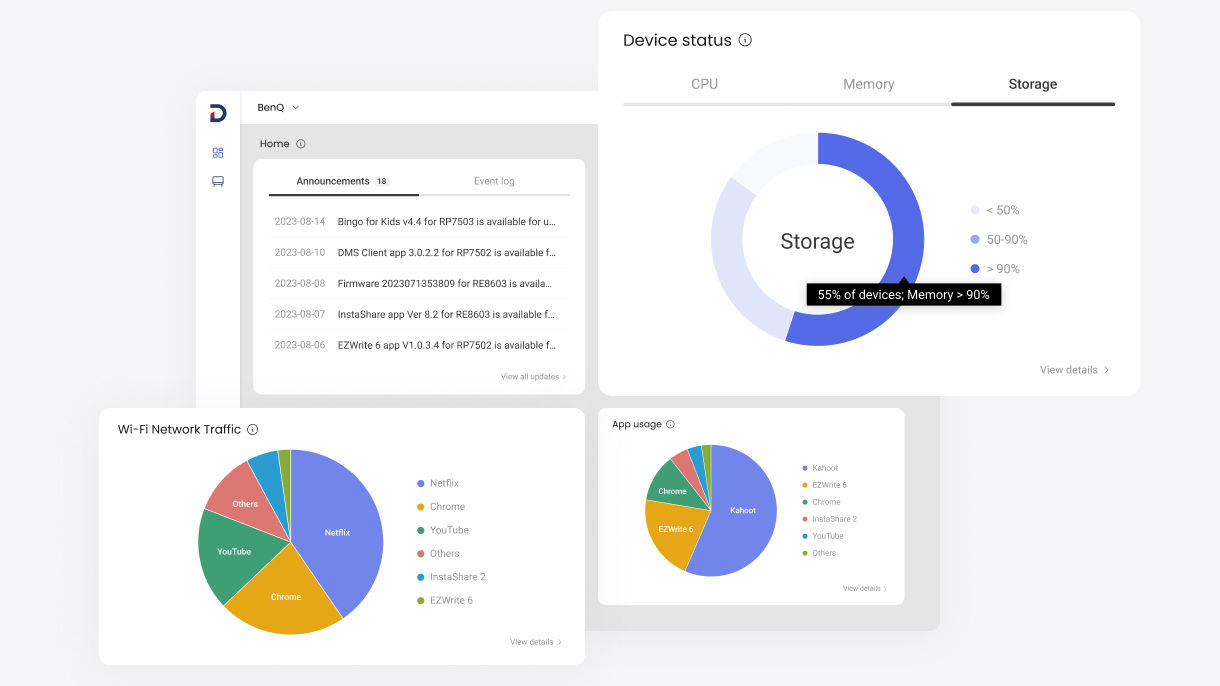1220x686 pixels.
Task: Click the DMS logo icon in sidebar
Action: click(218, 113)
